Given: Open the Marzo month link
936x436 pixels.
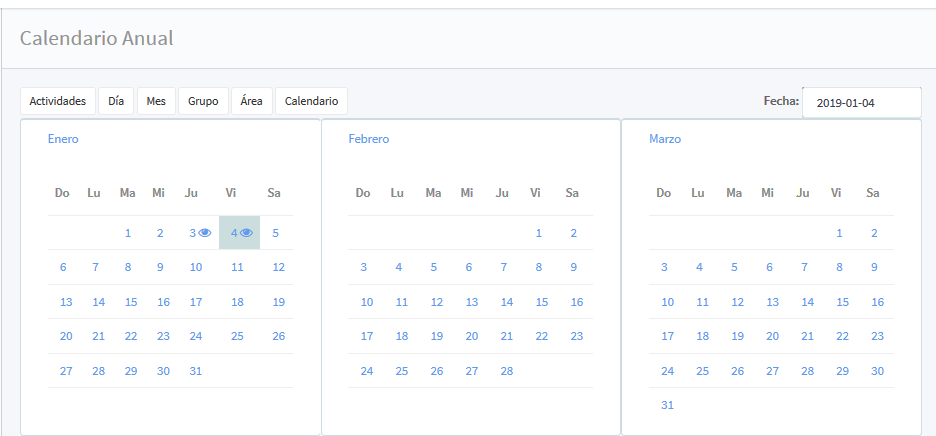Looking at the screenshot, I should pyautogui.click(x=665, y=139).
